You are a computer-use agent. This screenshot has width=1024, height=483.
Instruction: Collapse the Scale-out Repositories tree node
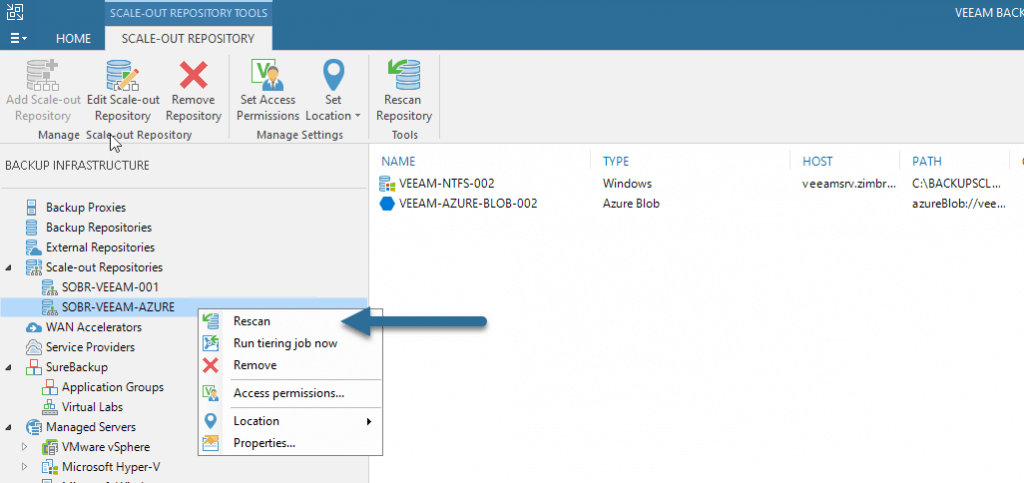8,268
